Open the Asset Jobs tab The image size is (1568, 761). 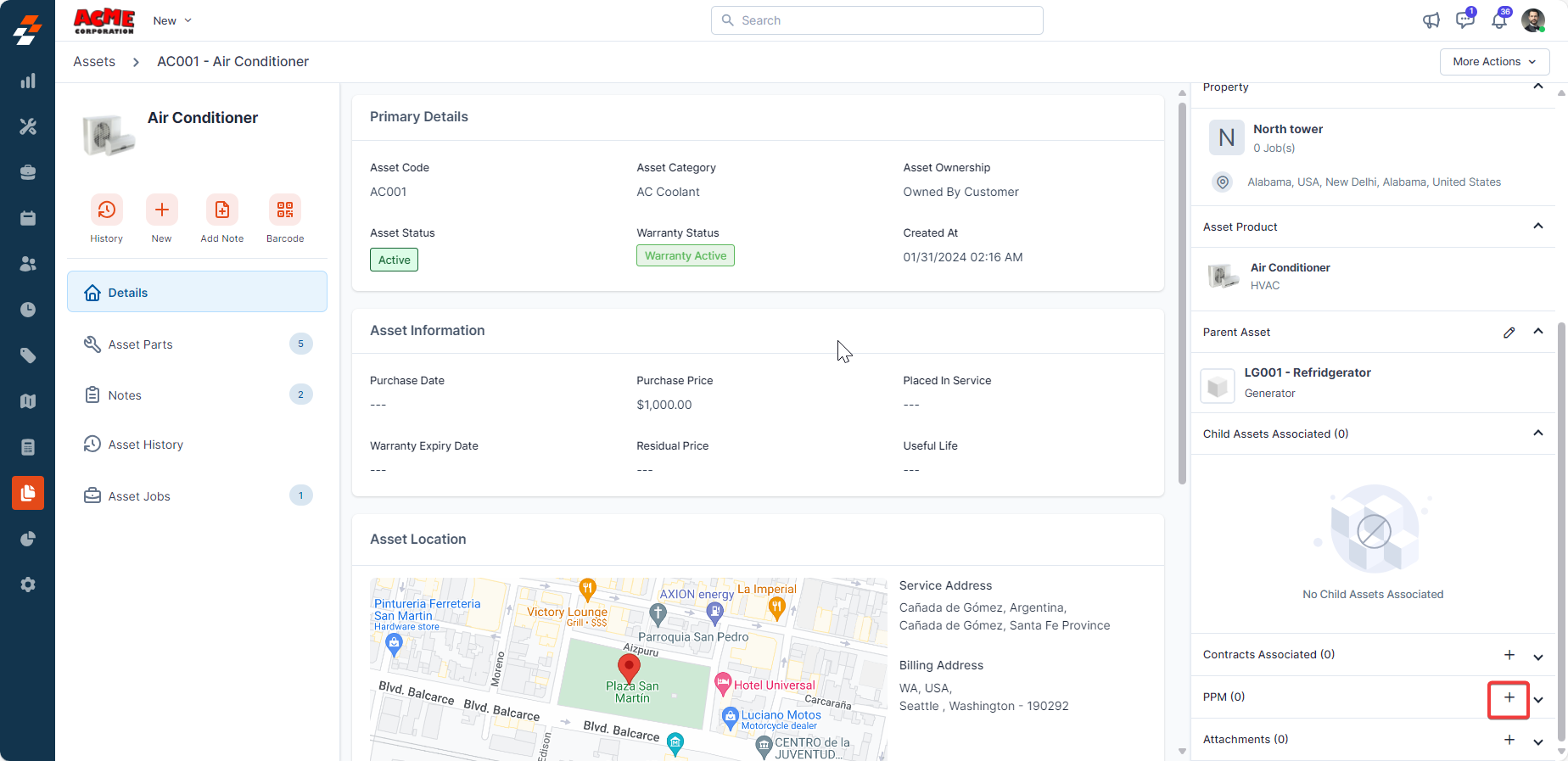[139, 496]
